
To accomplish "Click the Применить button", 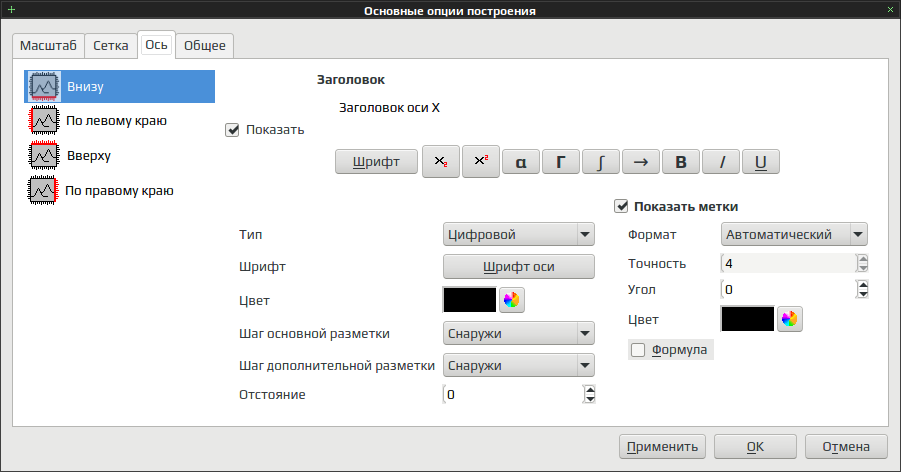I will (662, 447).
